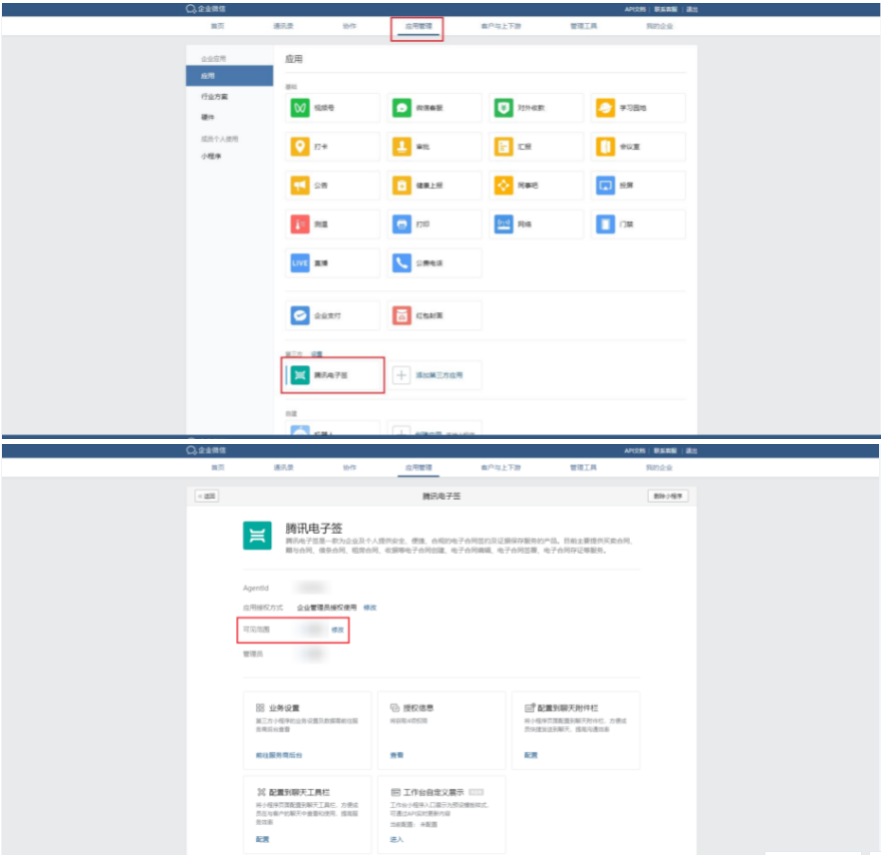Image resolution: width=885 pixels, height=855 pixels.
Task: Select 应用管理 tab on the app list page
Action: click(x=418, y=26)
